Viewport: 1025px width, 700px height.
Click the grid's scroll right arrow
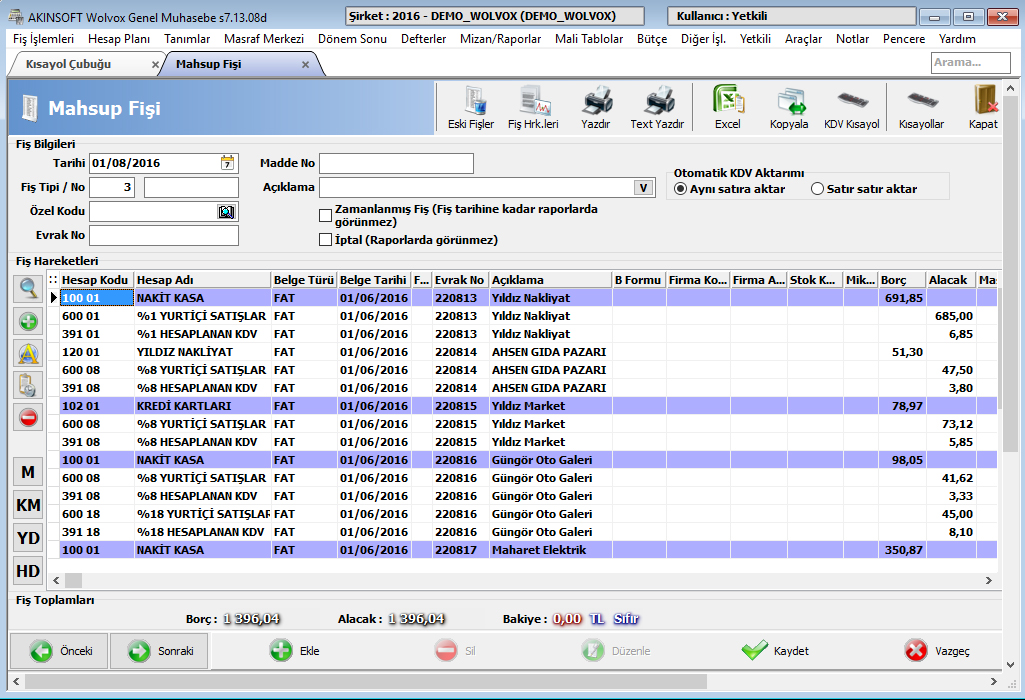click(988, 580)
